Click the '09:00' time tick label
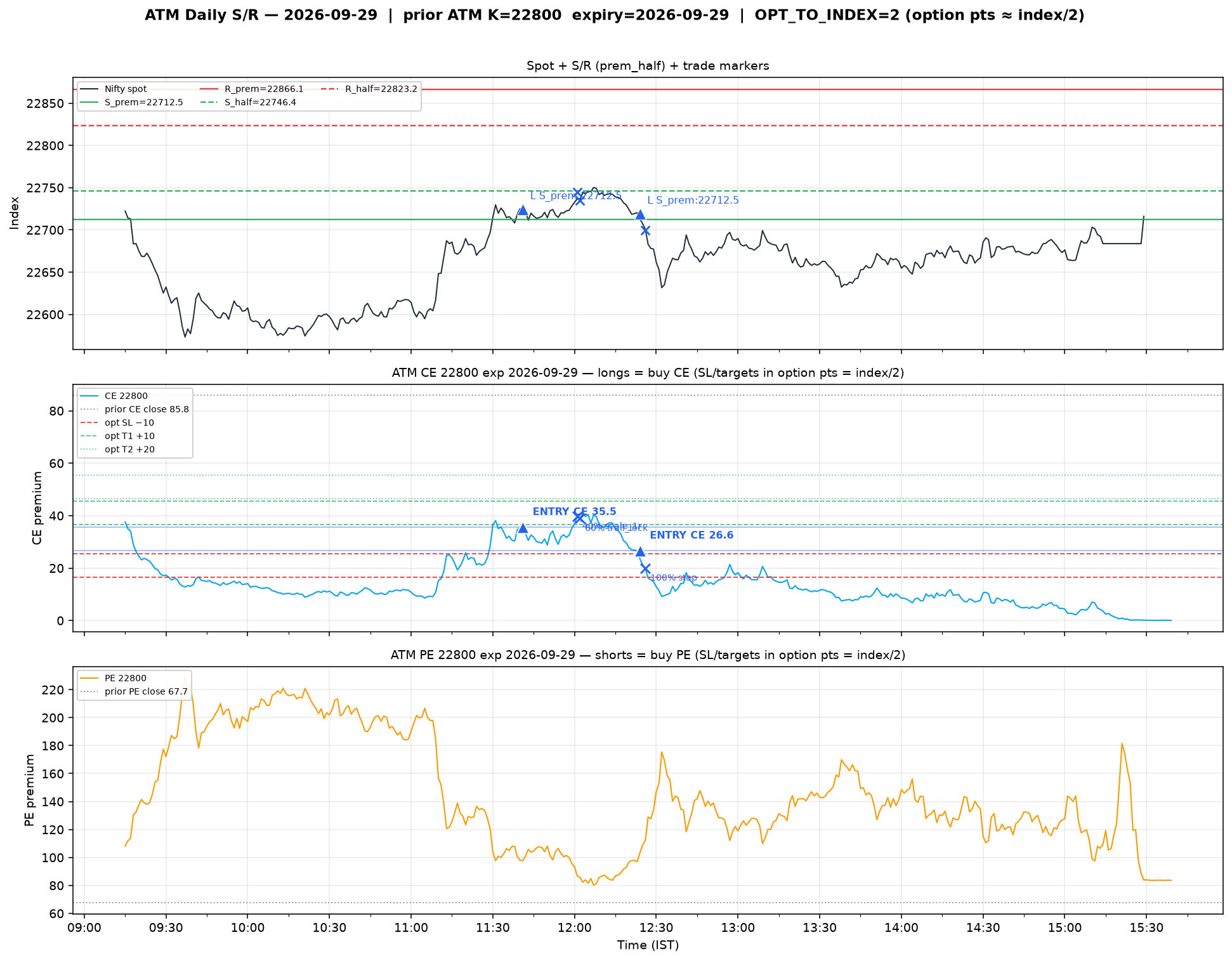 [x=84, y=928]
